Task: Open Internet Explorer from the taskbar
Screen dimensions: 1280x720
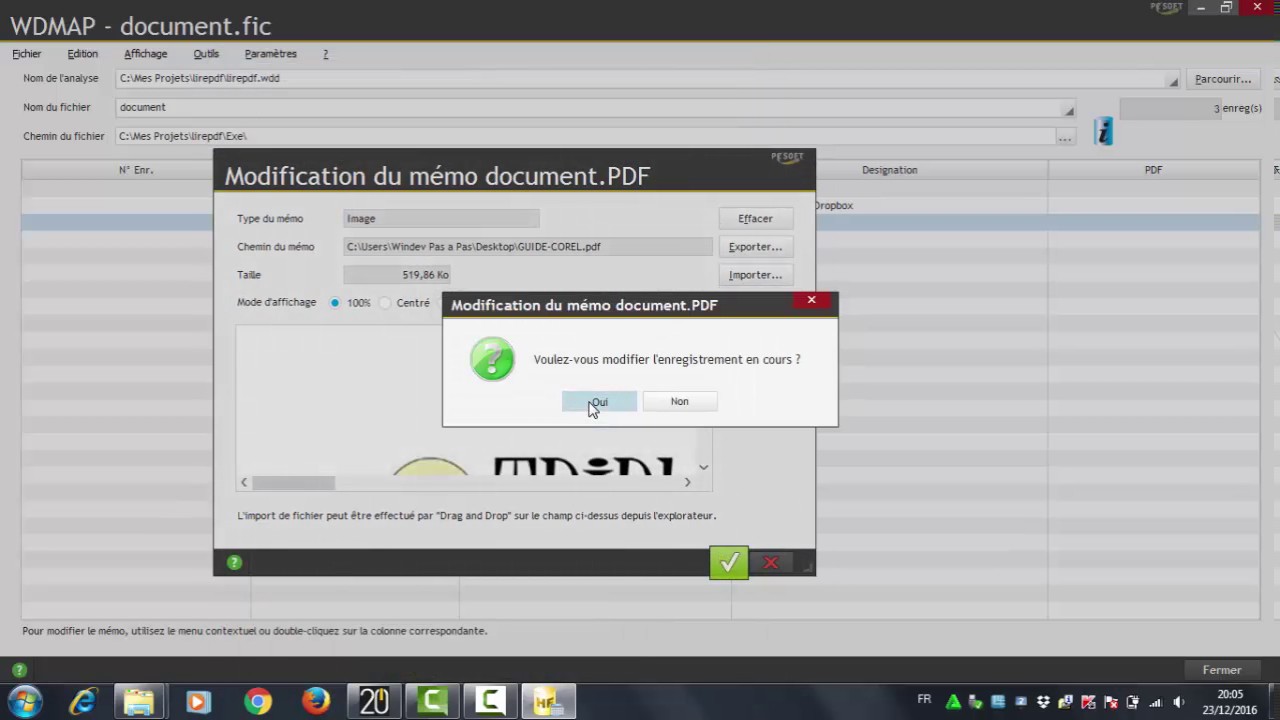Action: (82, 702)
